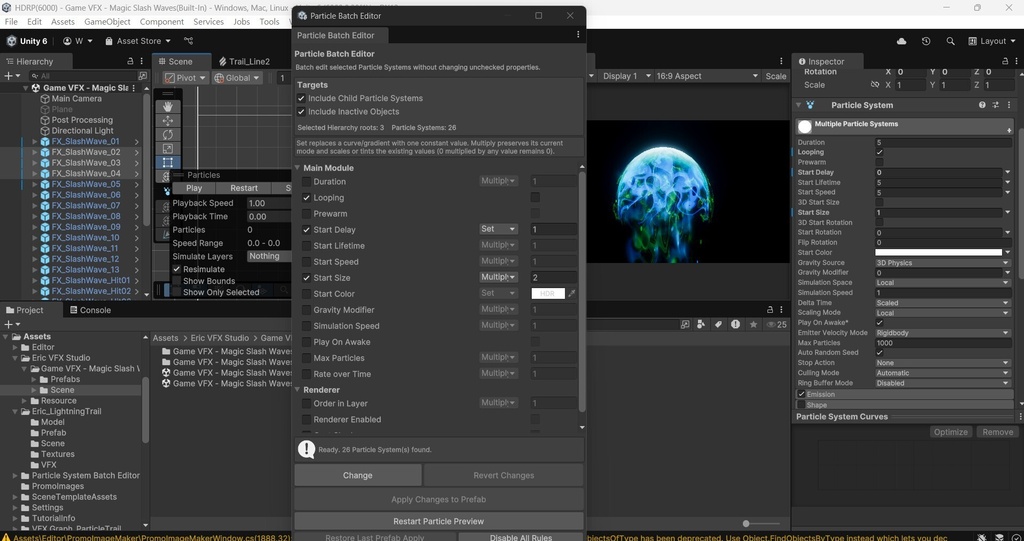Open Particle System presets icon

coord(995,105)
